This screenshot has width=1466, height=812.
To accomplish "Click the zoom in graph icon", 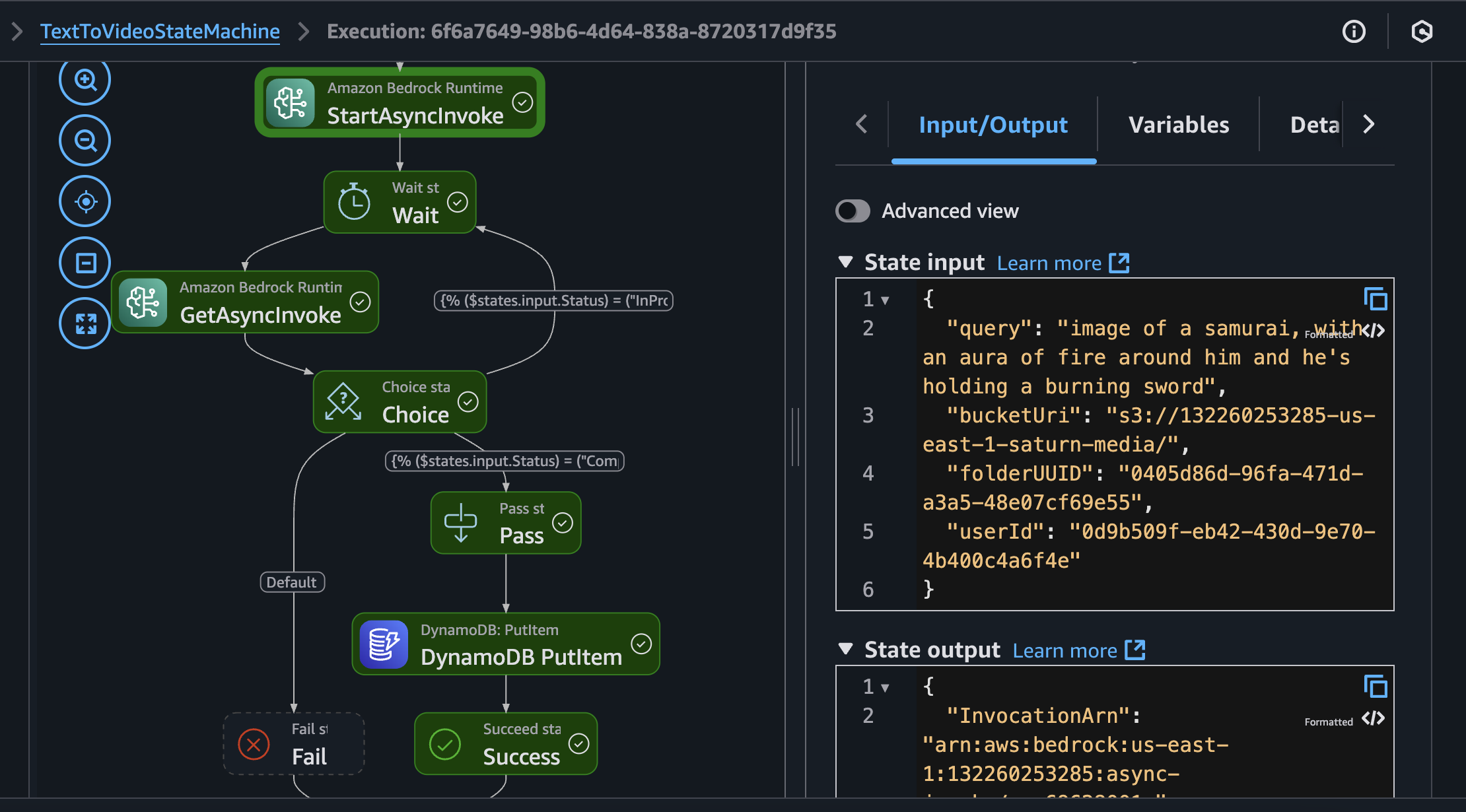I will (x=85, y=81).
